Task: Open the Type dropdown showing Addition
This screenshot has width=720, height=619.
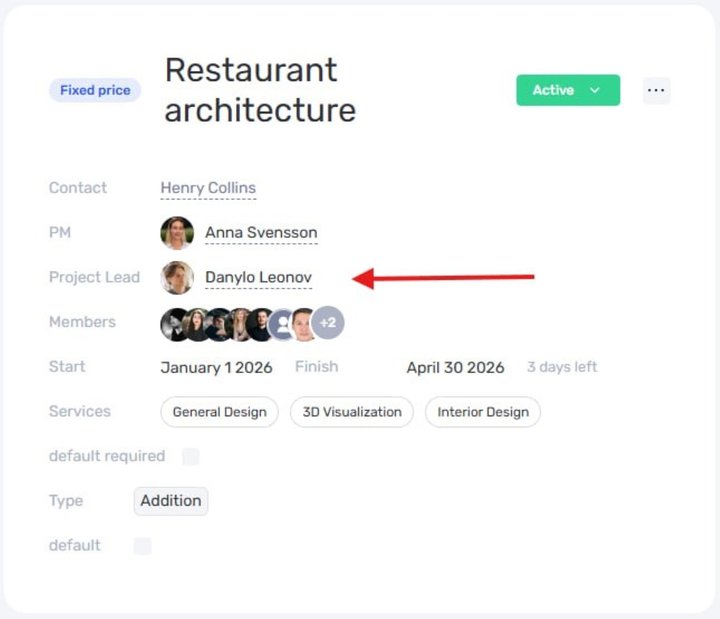Action: coord(171,501)
